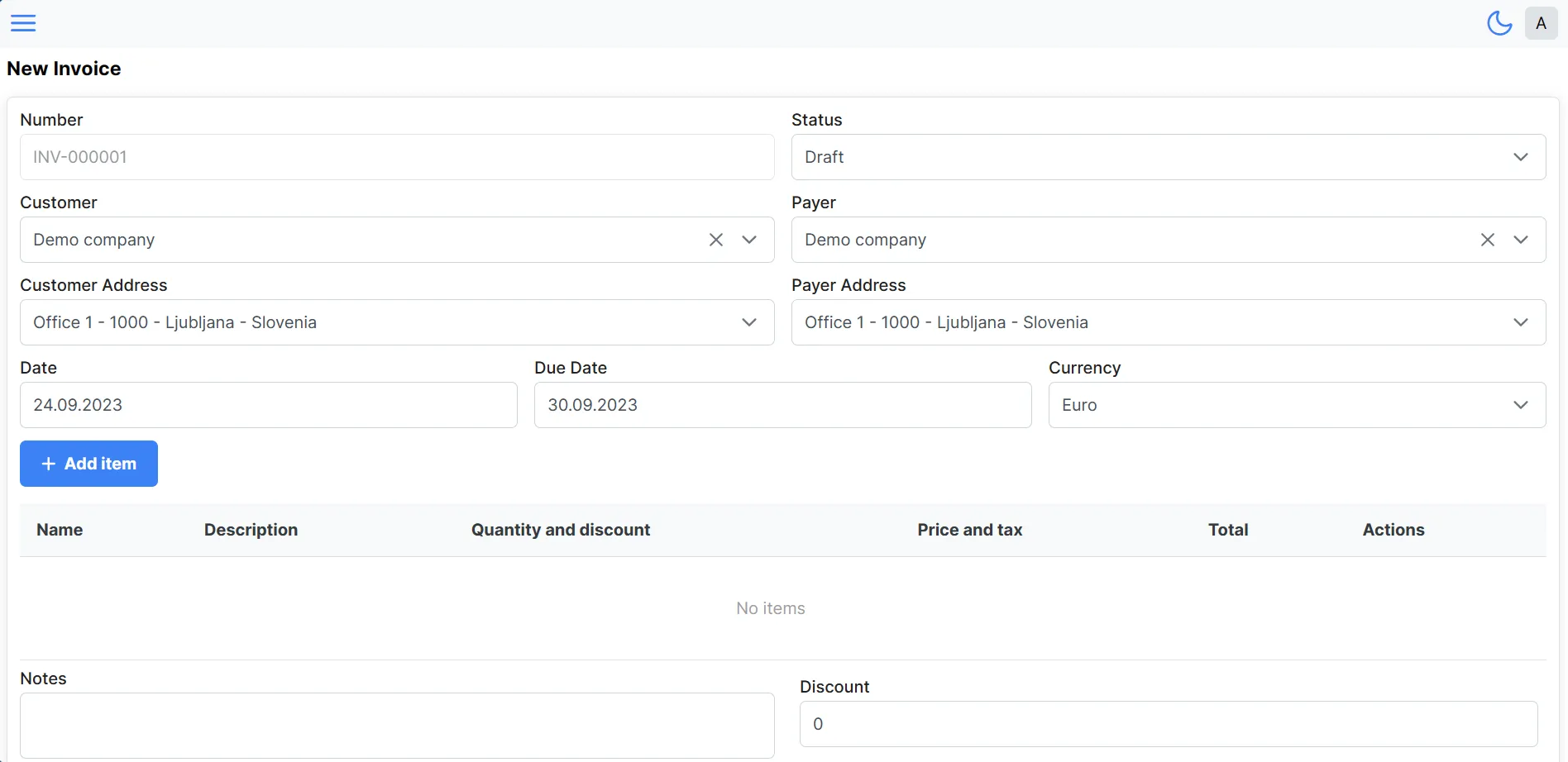Open the hamburger navigation menu
This screenshot has height=762, width=1568.
22,22
